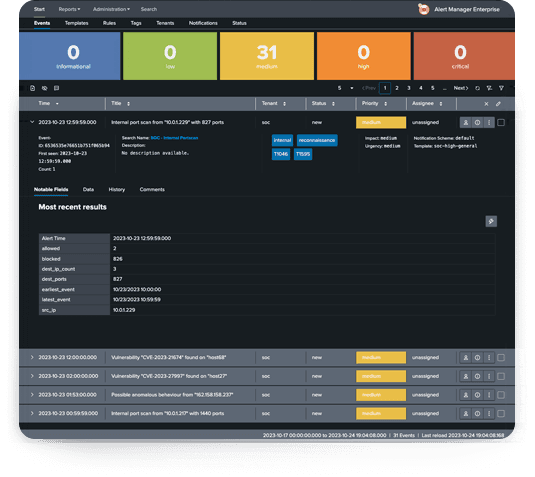
Task: Expand the CVE-2023-21674 event row
Action: tap(32, 357)
